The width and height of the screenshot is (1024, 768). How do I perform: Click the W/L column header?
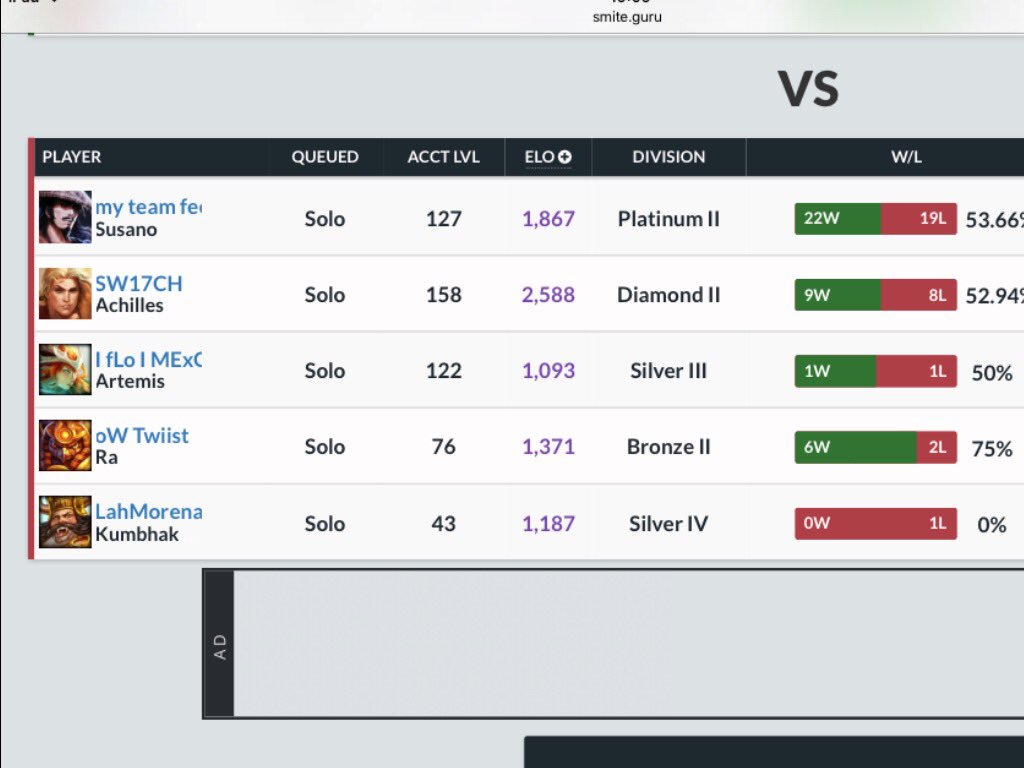(906, 157)
